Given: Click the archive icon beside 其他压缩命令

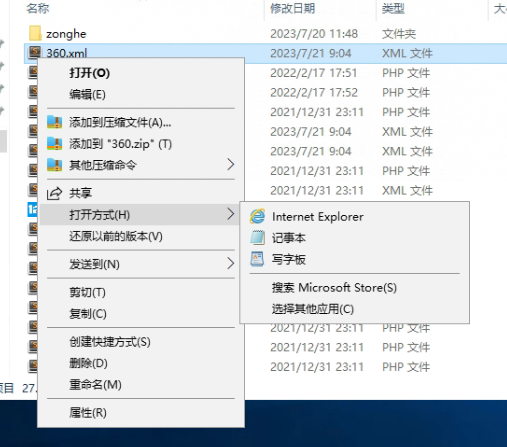Looking at the screenshot, I should [x=54, y=165].
